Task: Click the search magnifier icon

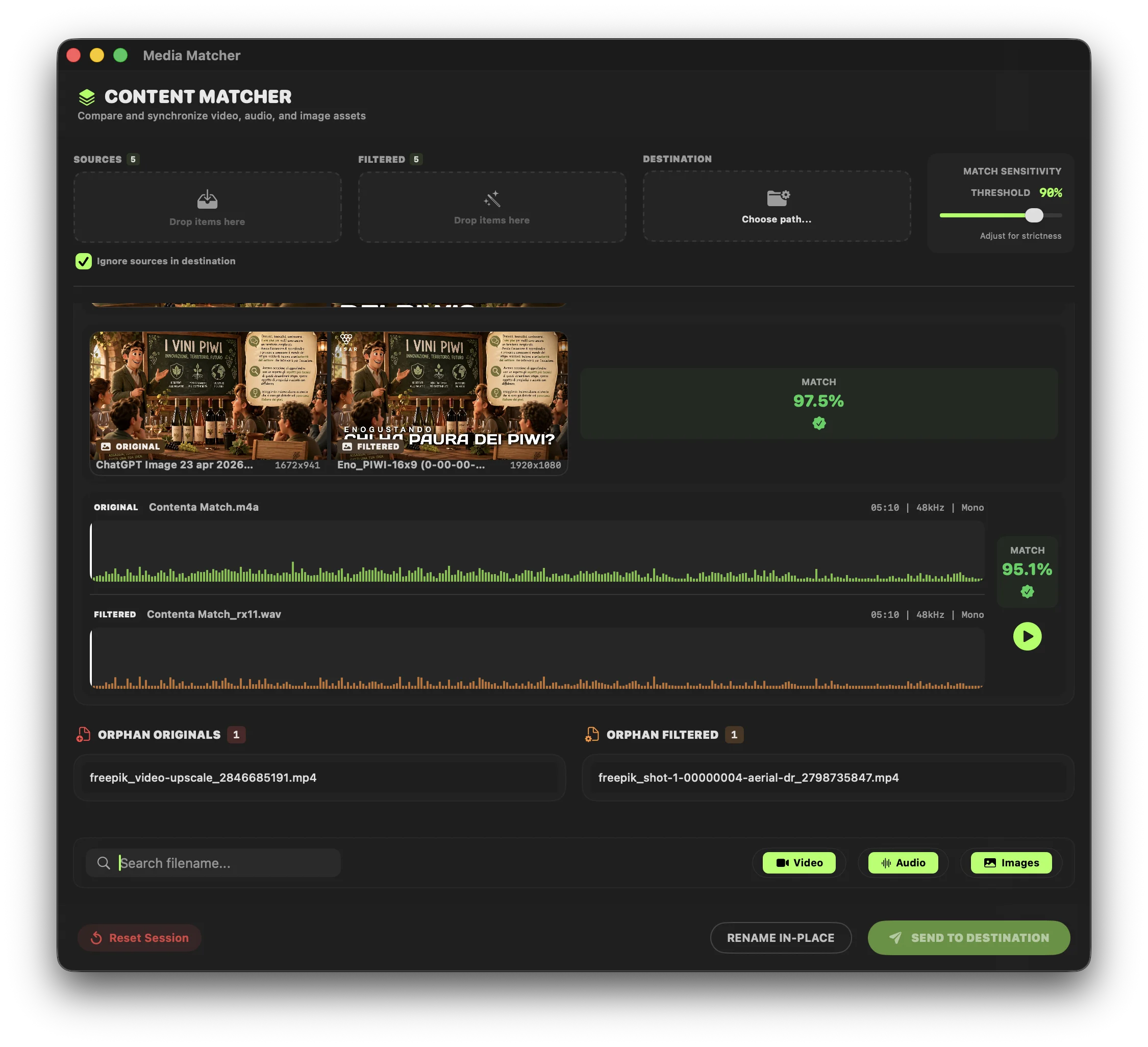Action: 103,863
